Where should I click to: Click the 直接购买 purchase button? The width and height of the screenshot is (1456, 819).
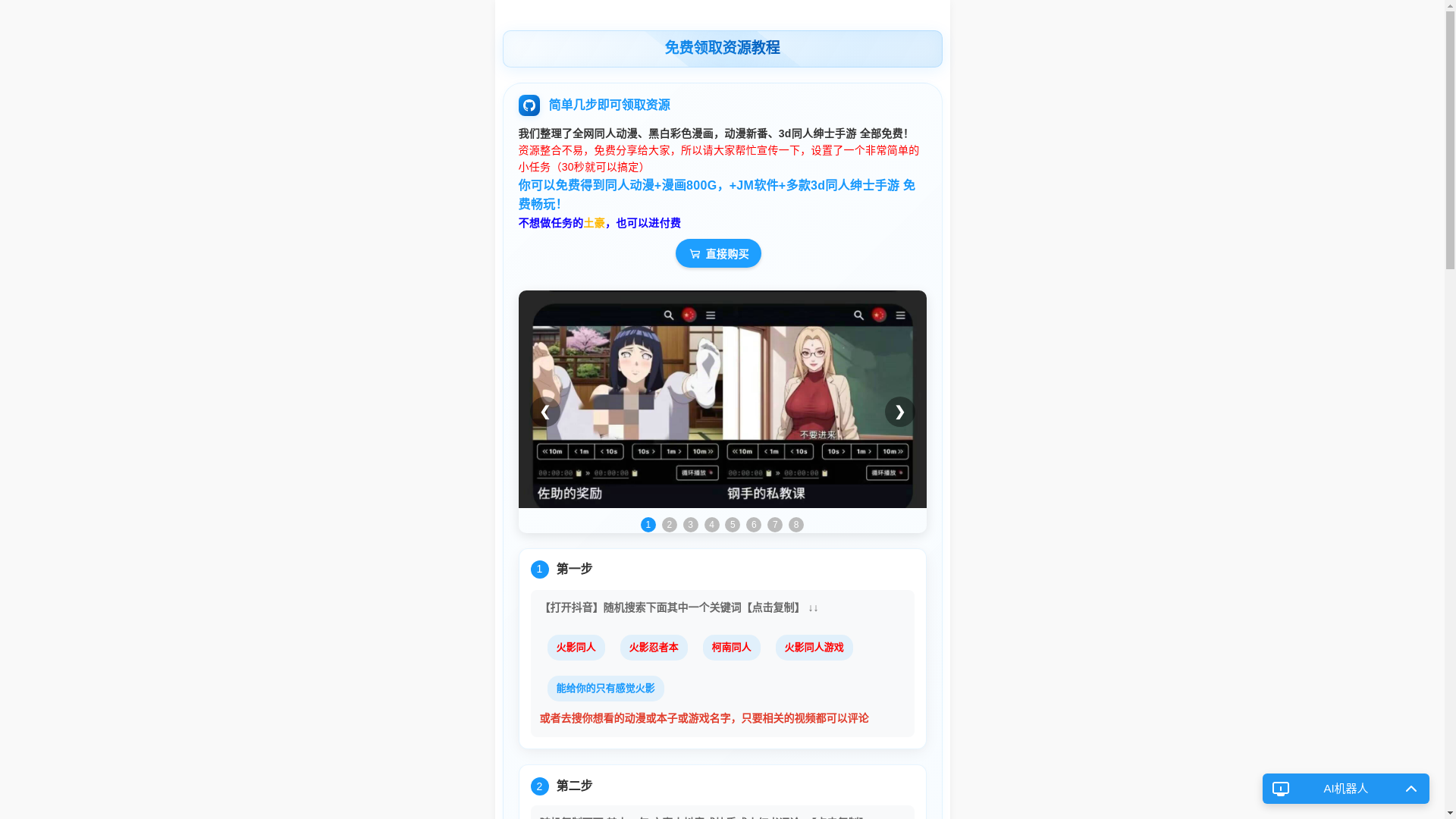coord(718,253)
